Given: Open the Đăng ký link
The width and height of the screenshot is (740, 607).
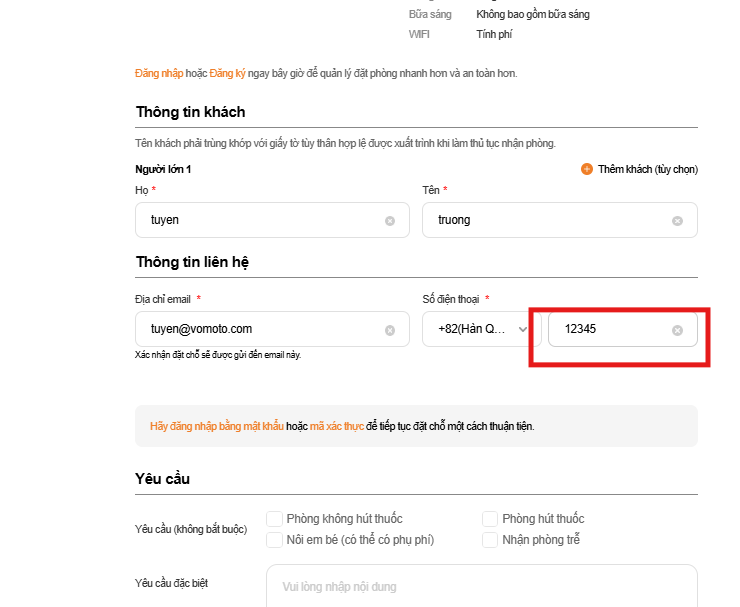Looking at the screenshot, I should [227, 73].
